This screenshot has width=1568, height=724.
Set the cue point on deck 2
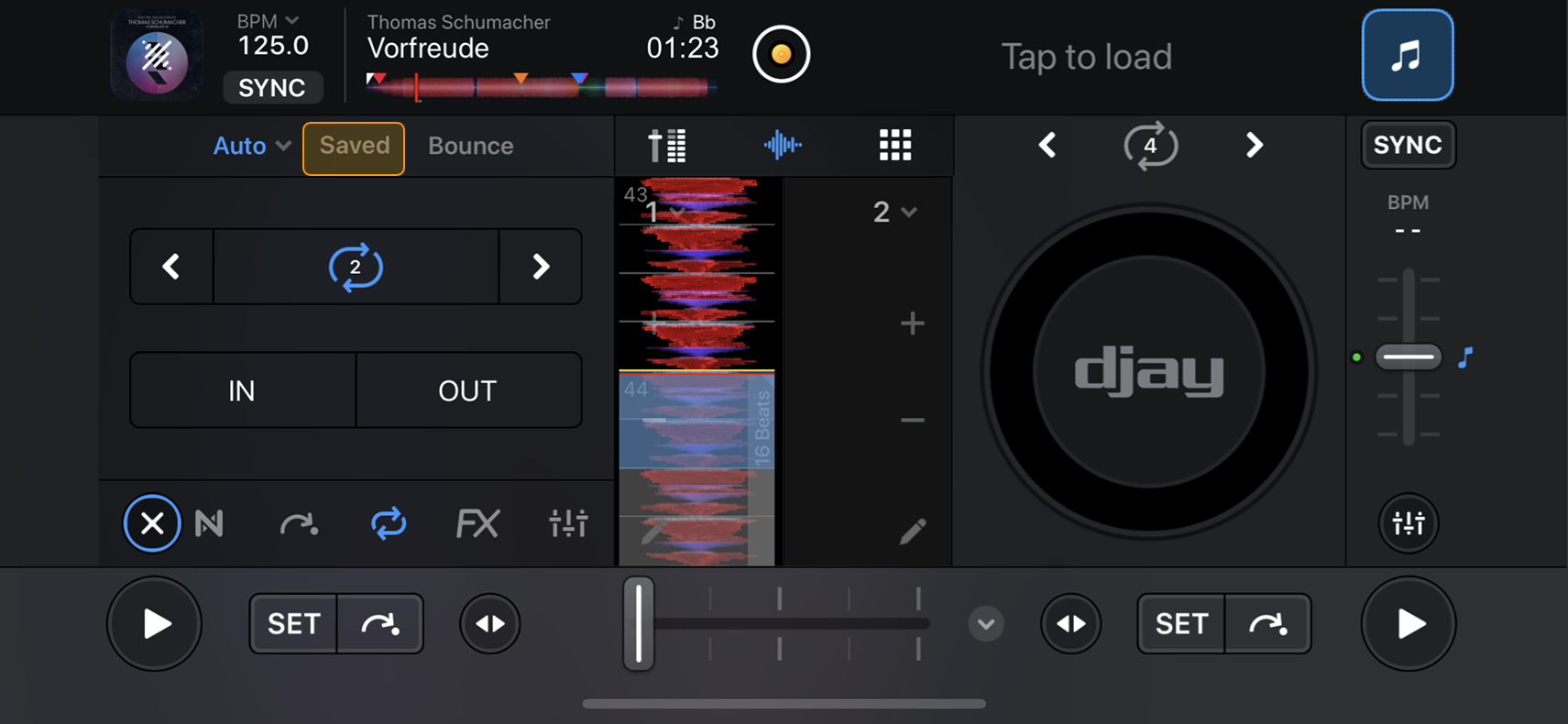[x=1181, y=624]
